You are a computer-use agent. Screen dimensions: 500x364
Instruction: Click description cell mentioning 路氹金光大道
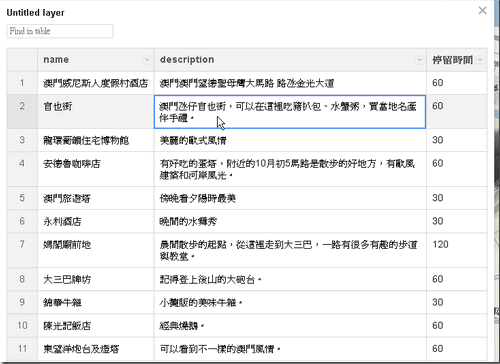tap(290, 83)
